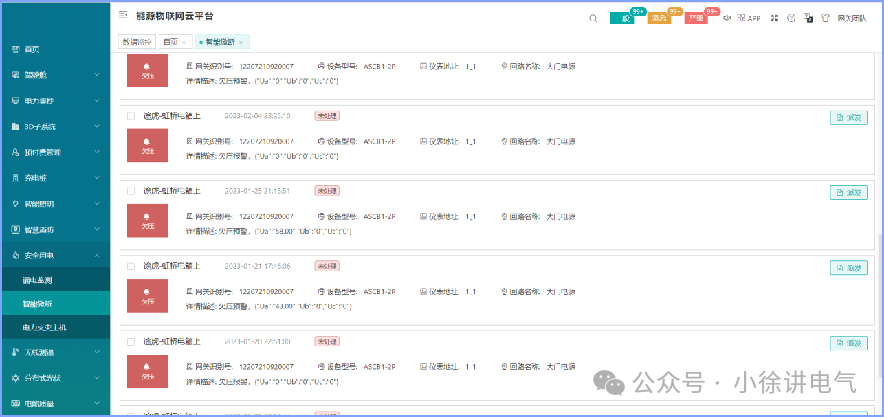Viewport: 884px width, 417px height.
Task: Click the 预付费管理 sidebar icon
Action: [16, 152]
